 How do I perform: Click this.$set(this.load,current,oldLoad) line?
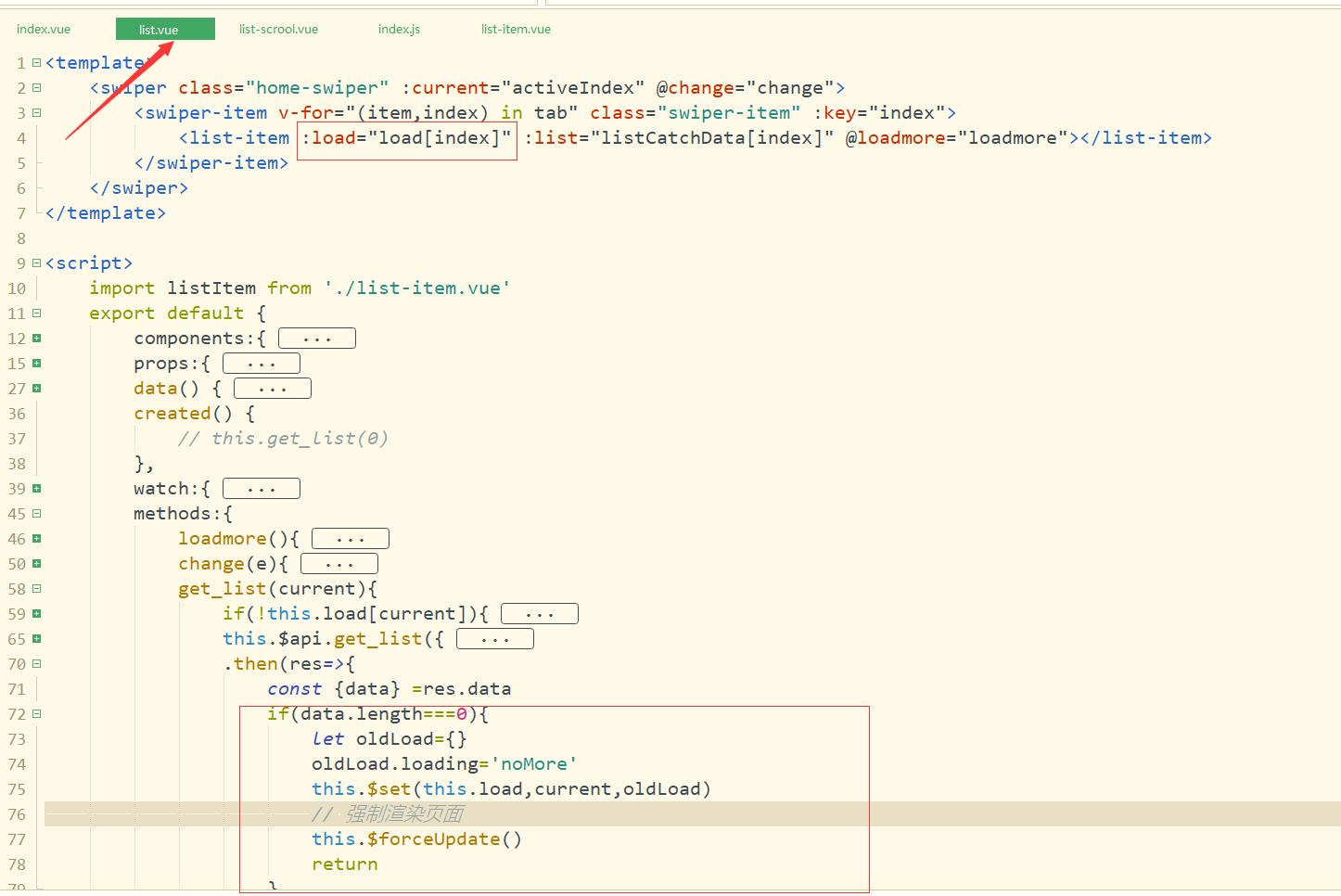point(512,789)
